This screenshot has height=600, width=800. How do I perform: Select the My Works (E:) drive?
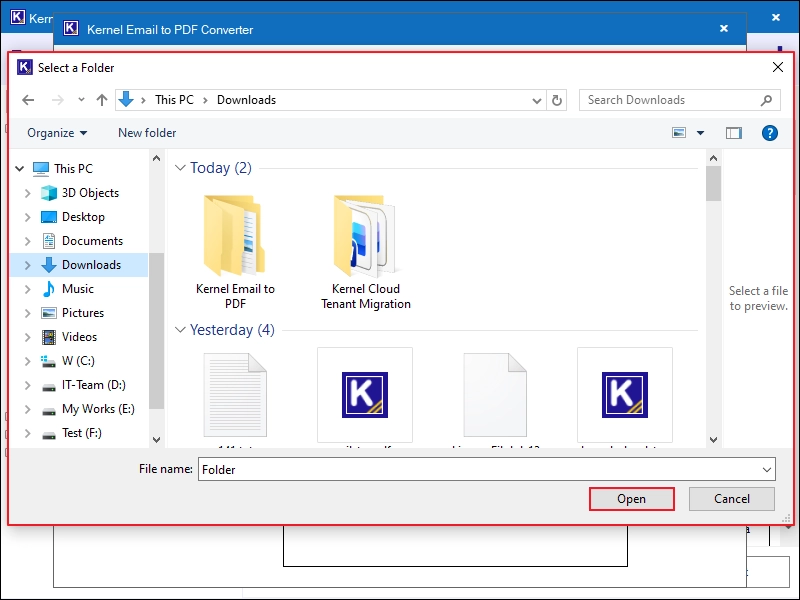(x=98, y=409)
